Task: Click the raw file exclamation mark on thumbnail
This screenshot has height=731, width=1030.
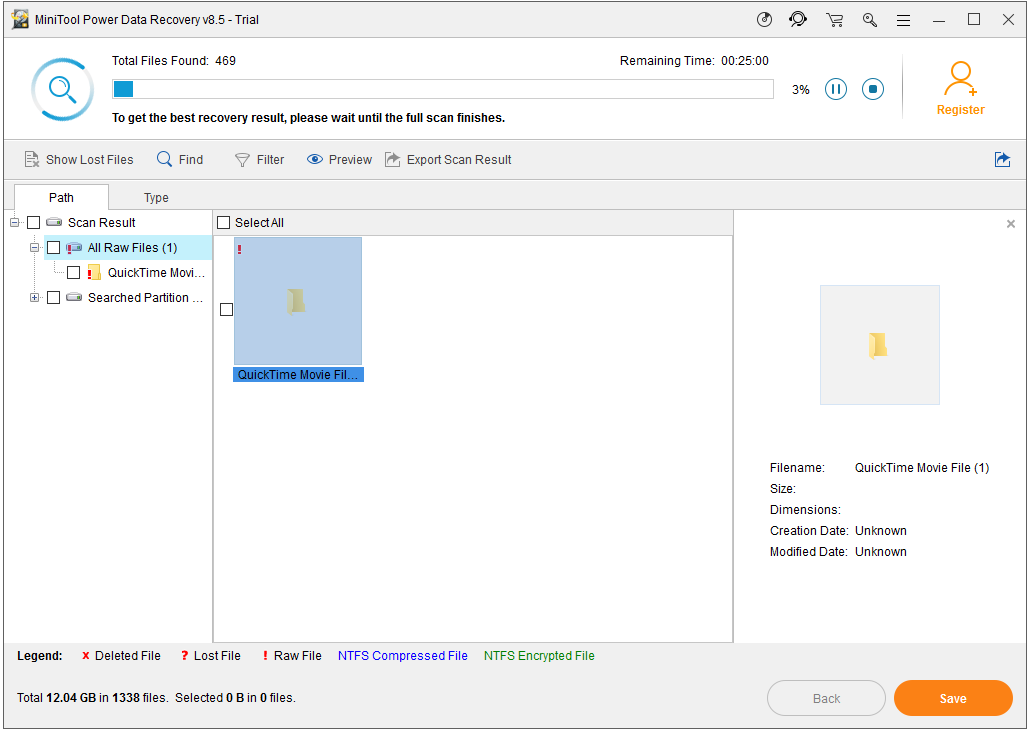Action: [240, 250]
